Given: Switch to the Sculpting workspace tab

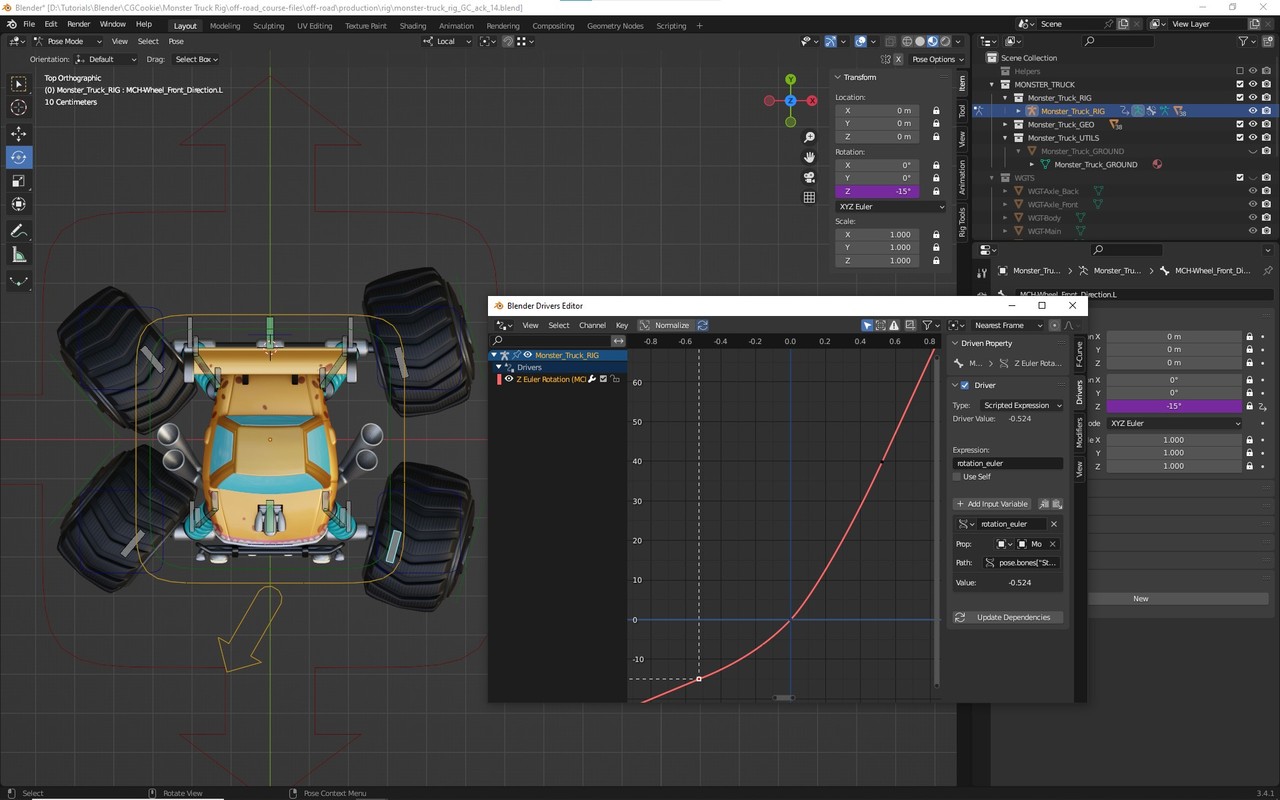Looking at the screenshot, I should [x=268, y=26].
